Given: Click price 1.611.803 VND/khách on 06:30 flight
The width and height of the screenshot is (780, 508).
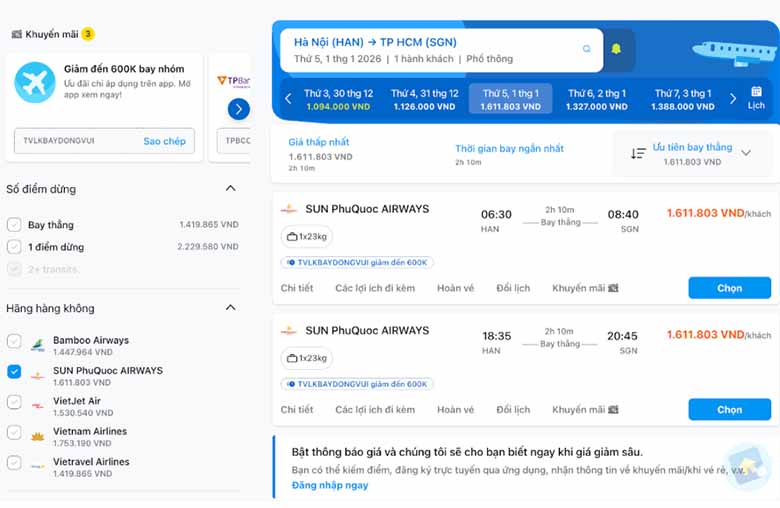Looking at the screenshot, I should click(719, 213).
